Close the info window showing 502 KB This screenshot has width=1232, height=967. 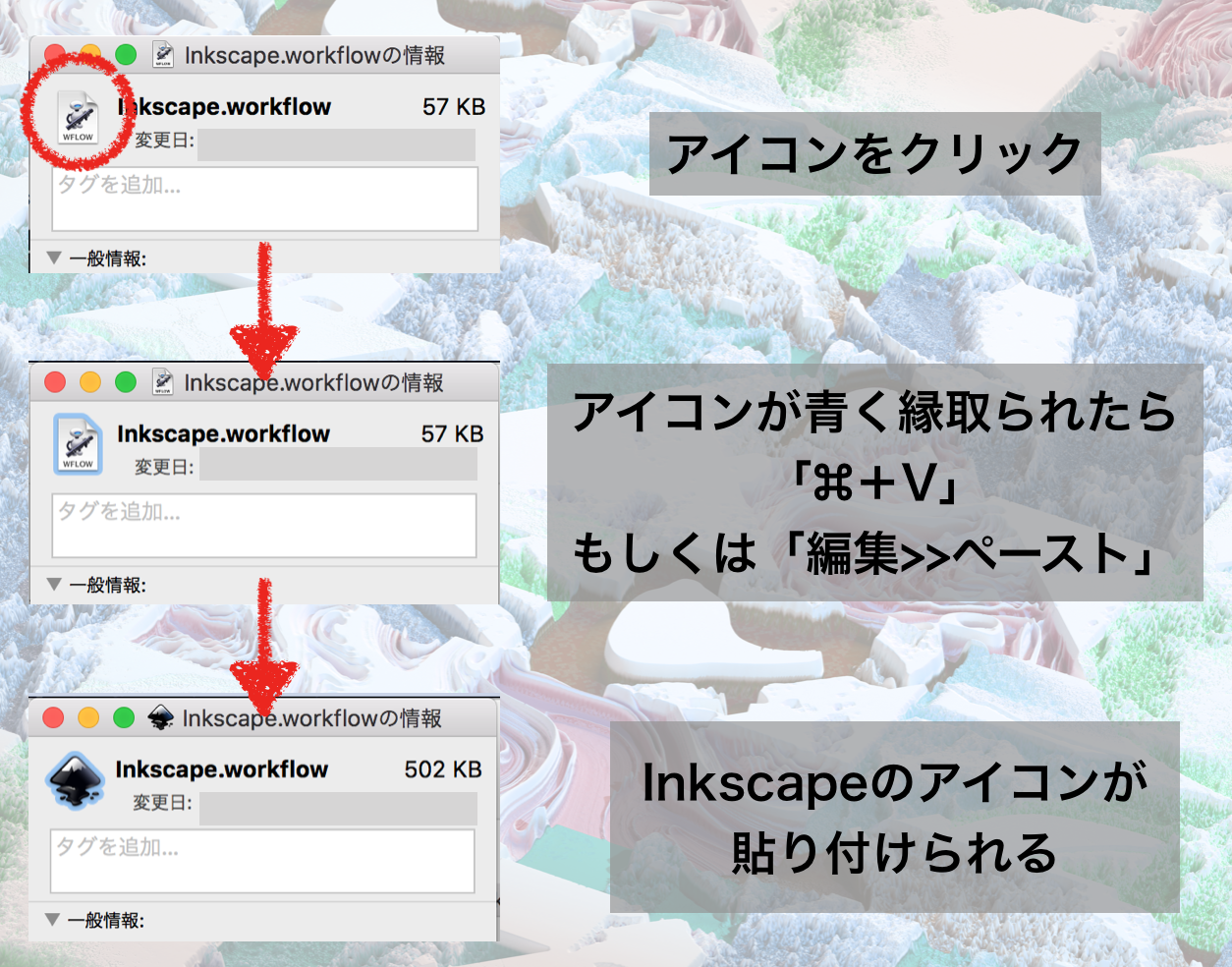[53, 718]
